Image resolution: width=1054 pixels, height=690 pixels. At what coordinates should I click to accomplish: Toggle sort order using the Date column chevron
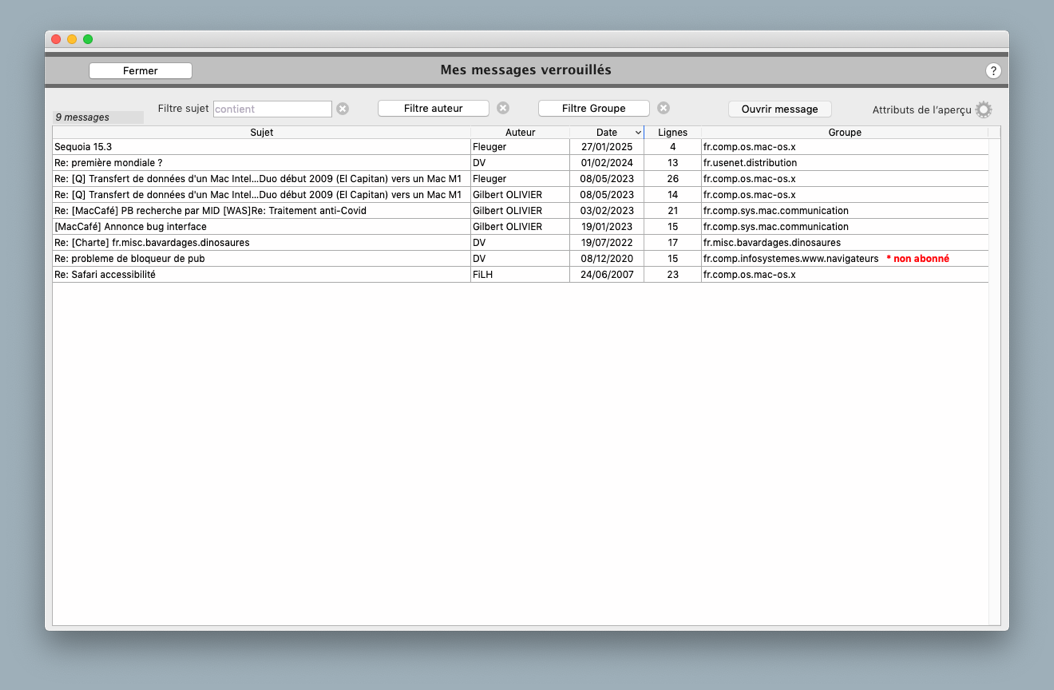coord(638,133)
